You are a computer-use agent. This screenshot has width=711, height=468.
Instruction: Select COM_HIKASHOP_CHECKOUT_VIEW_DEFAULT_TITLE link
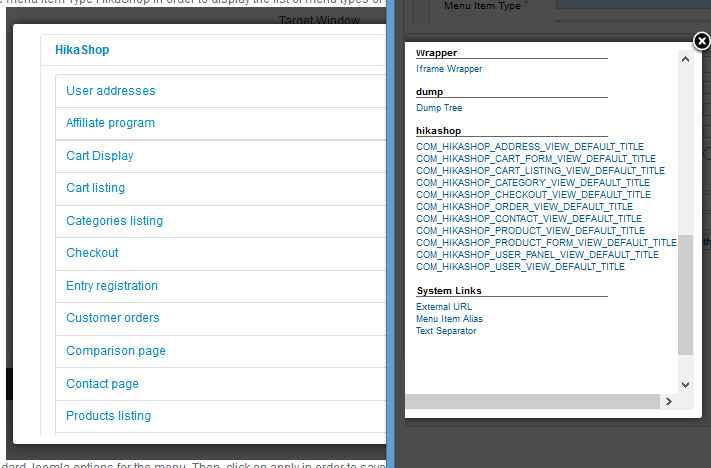533,195
